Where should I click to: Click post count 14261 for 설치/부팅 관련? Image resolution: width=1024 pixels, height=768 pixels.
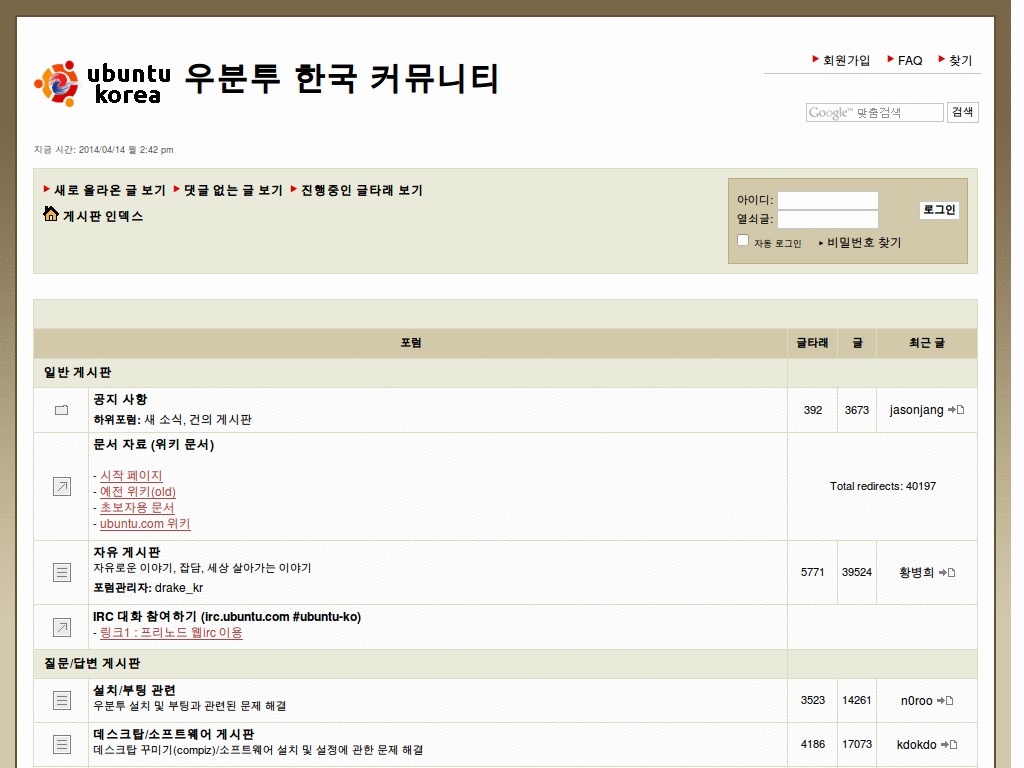pyautogui.click(x=857, y=701)
